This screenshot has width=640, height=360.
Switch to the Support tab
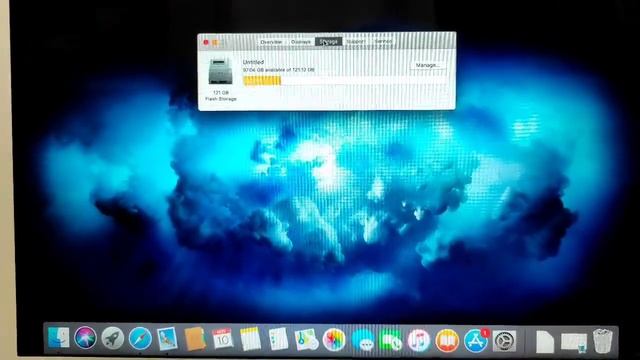click(356, 42)
